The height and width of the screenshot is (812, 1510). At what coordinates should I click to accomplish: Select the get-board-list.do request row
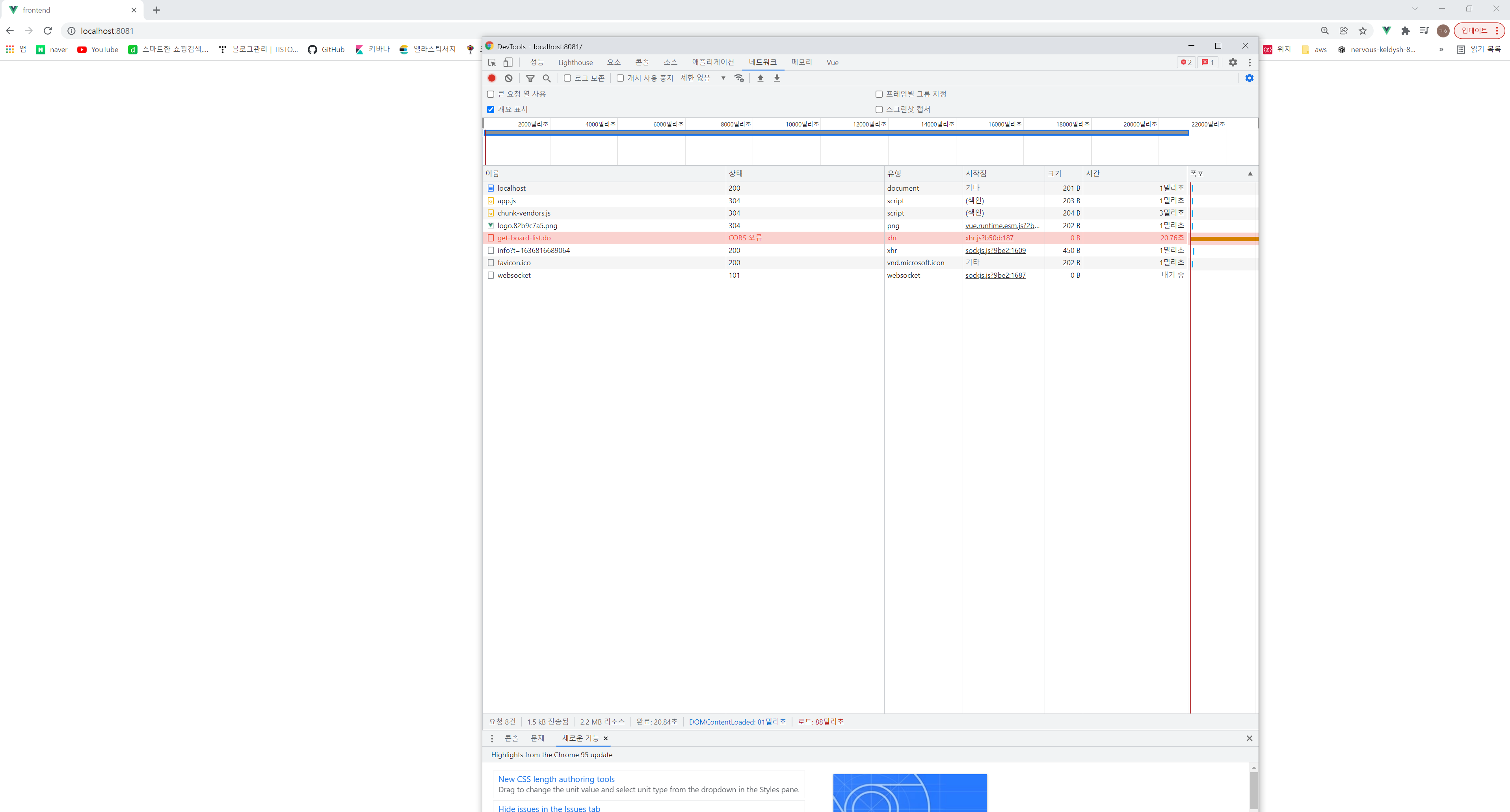(523, 238)
